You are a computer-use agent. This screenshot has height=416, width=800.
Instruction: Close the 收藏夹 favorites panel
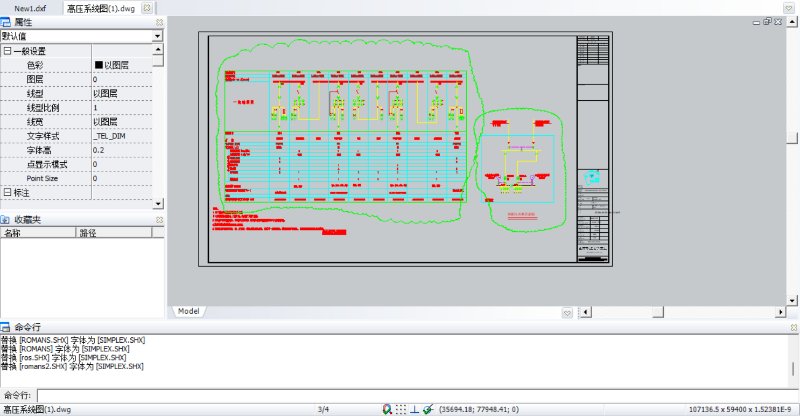click(158, 219)
